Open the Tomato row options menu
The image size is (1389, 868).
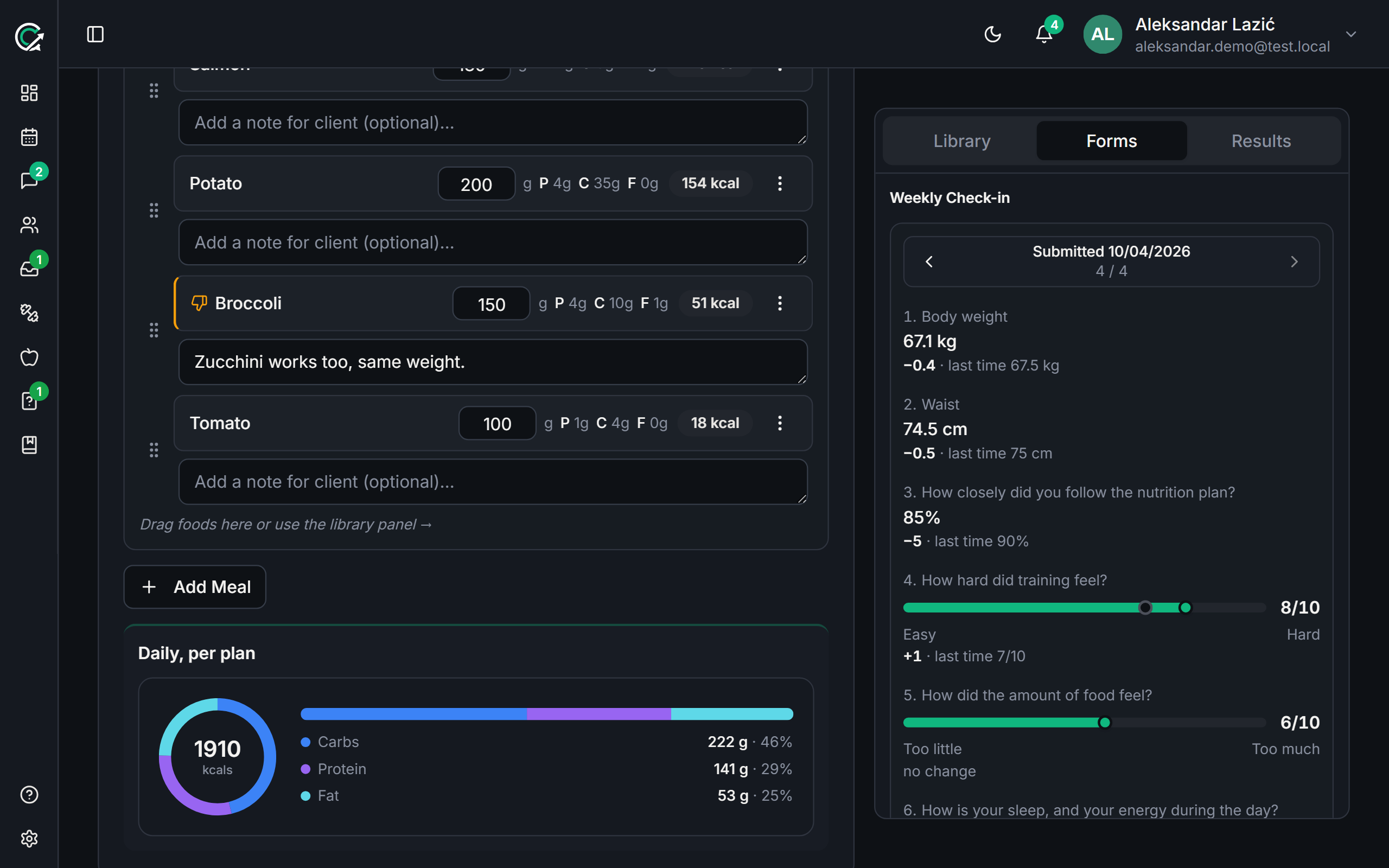pos(780,423)
